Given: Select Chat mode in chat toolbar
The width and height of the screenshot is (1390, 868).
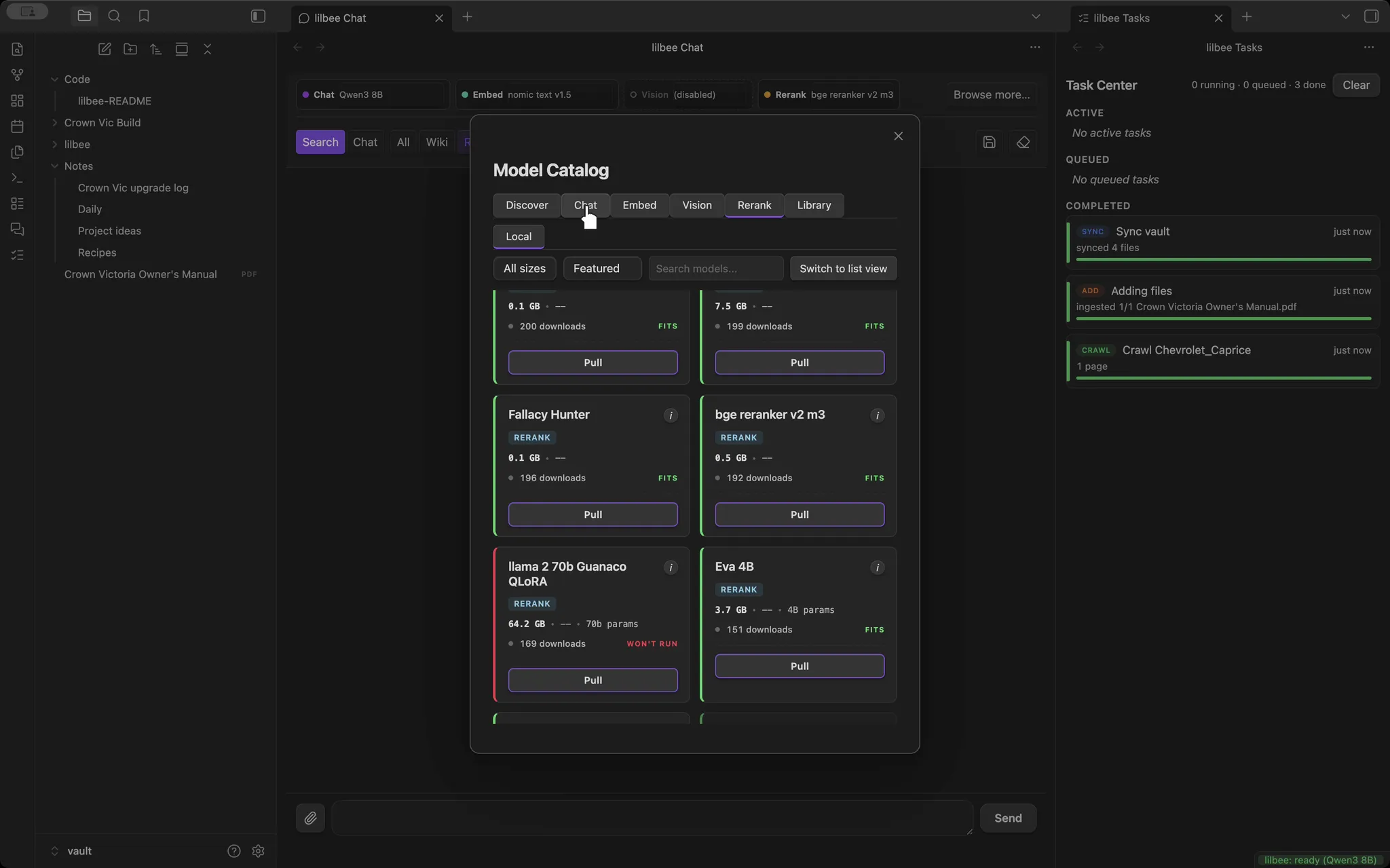Looking at the screenshot, I should point(365,142).
